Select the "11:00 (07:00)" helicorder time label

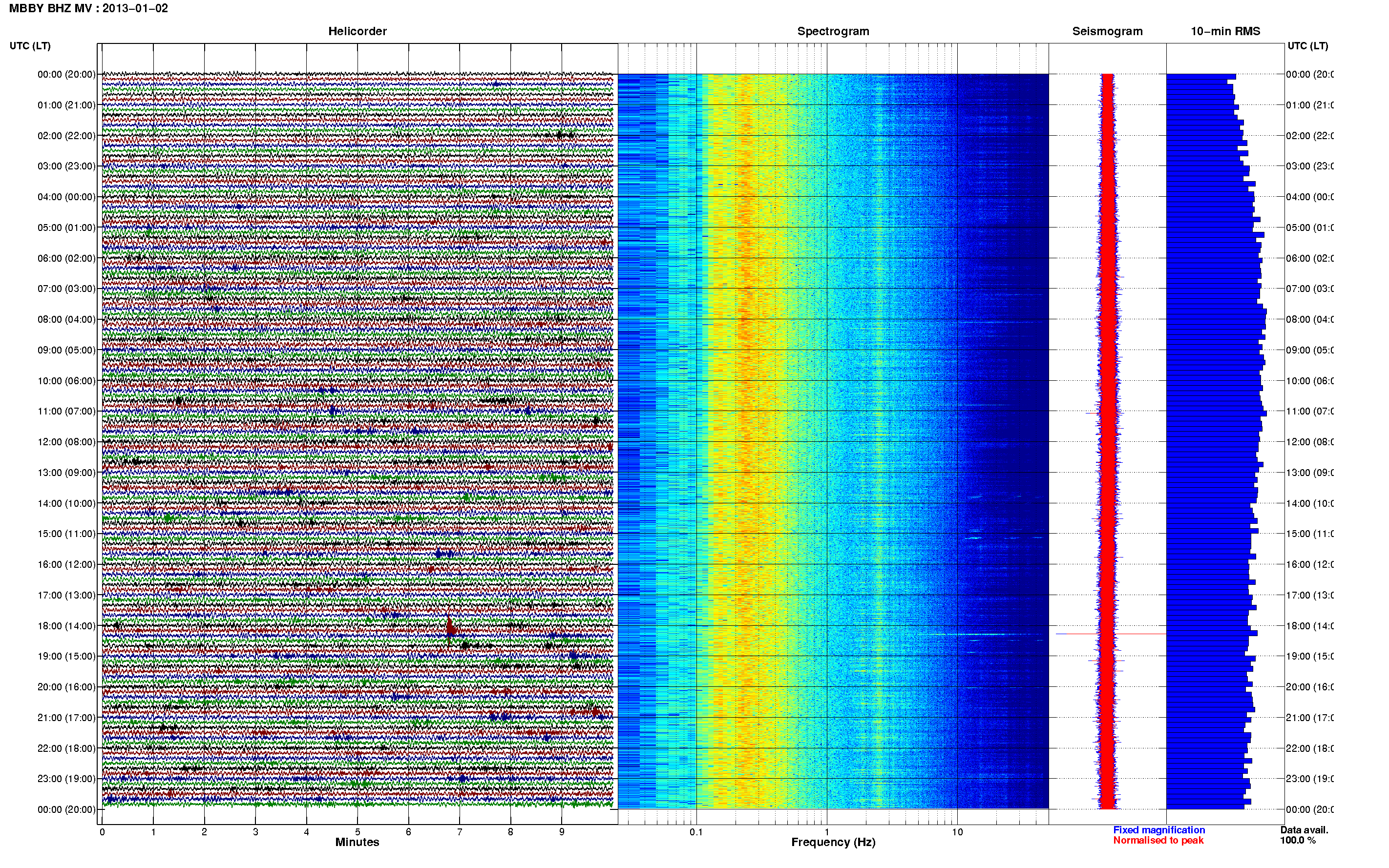(66, 411)
